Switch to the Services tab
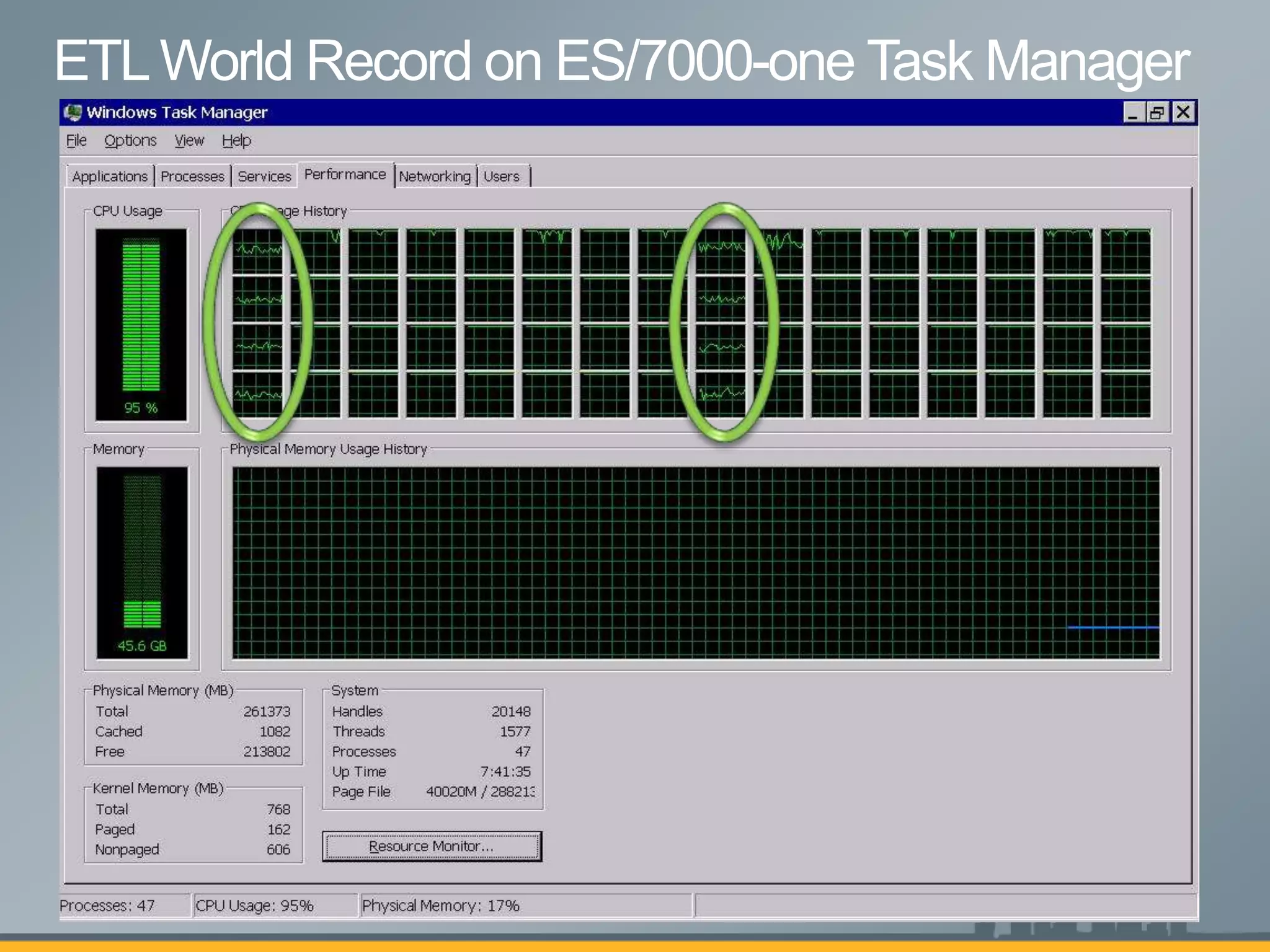 [x=264, y=177]
